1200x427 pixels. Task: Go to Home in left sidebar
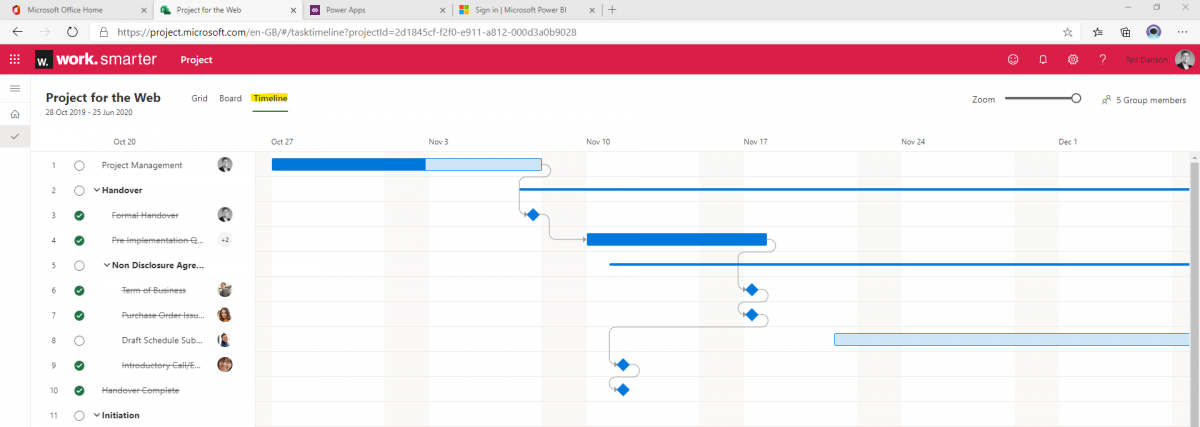[x=14, y=113]
